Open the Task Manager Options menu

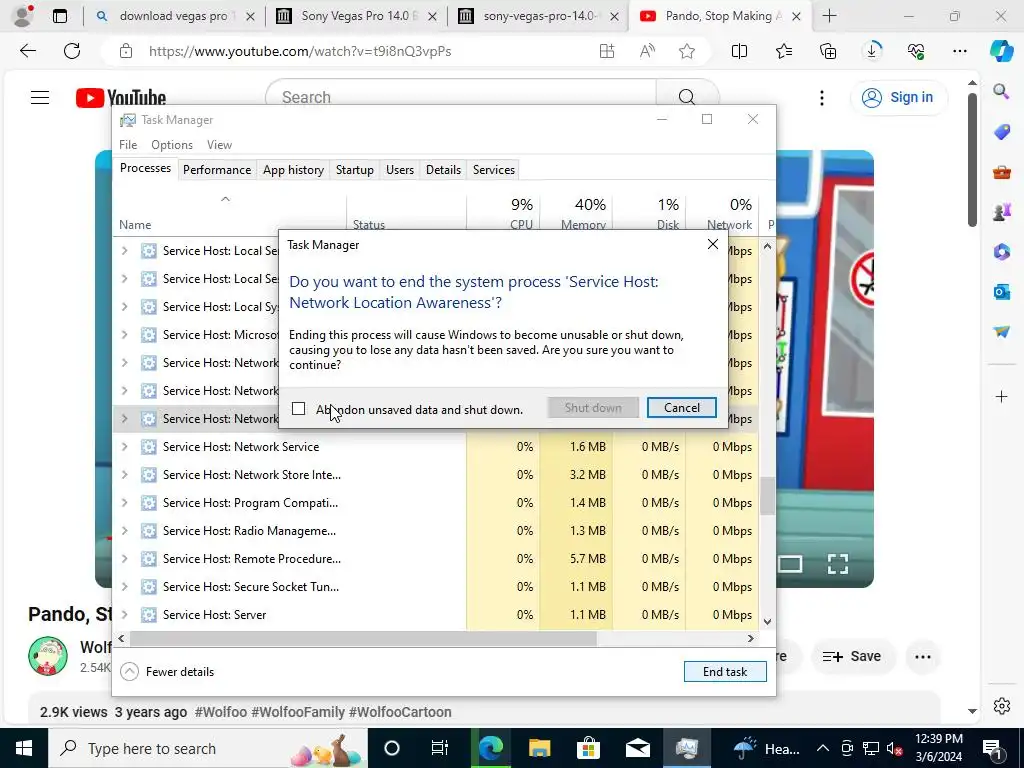pyautogui.click(x=172, y=144)
